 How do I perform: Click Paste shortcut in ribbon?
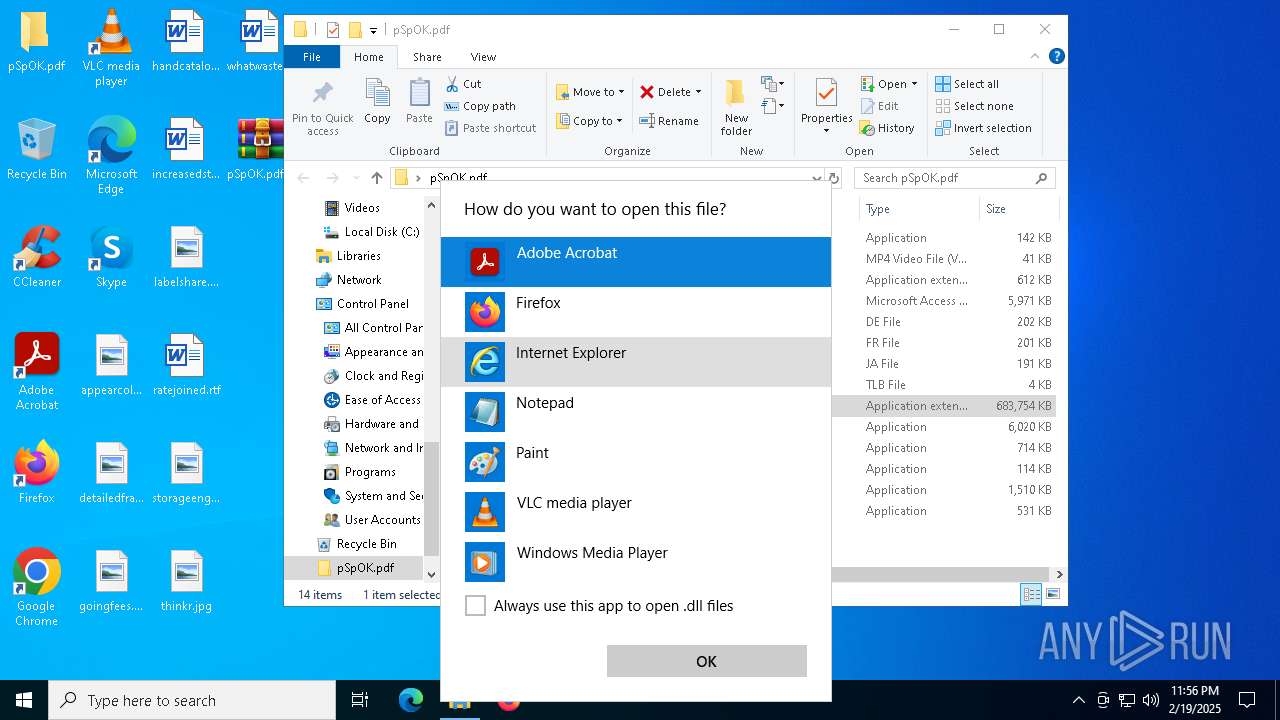pos(490,128)
